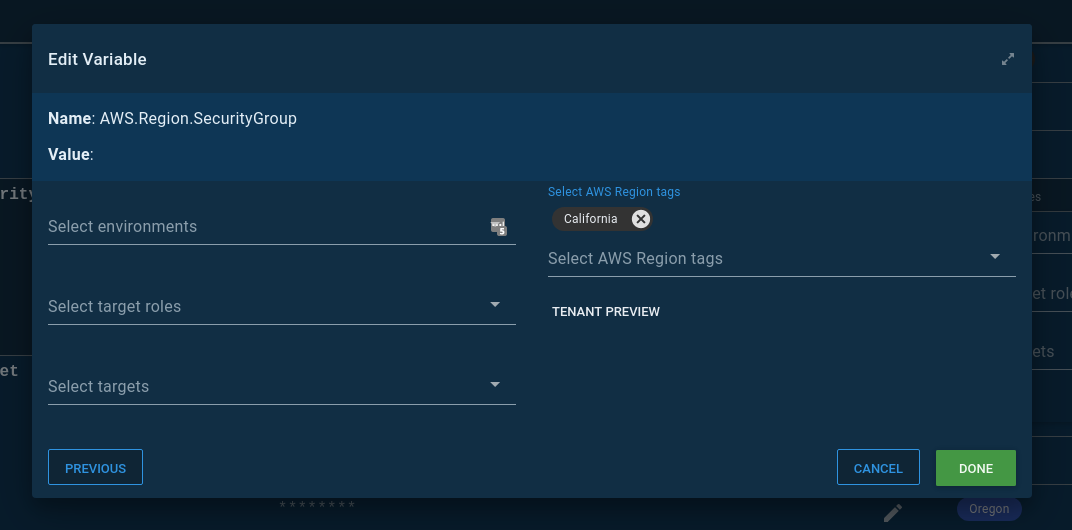Open the target roles dropdown arrow

[495, 305]
